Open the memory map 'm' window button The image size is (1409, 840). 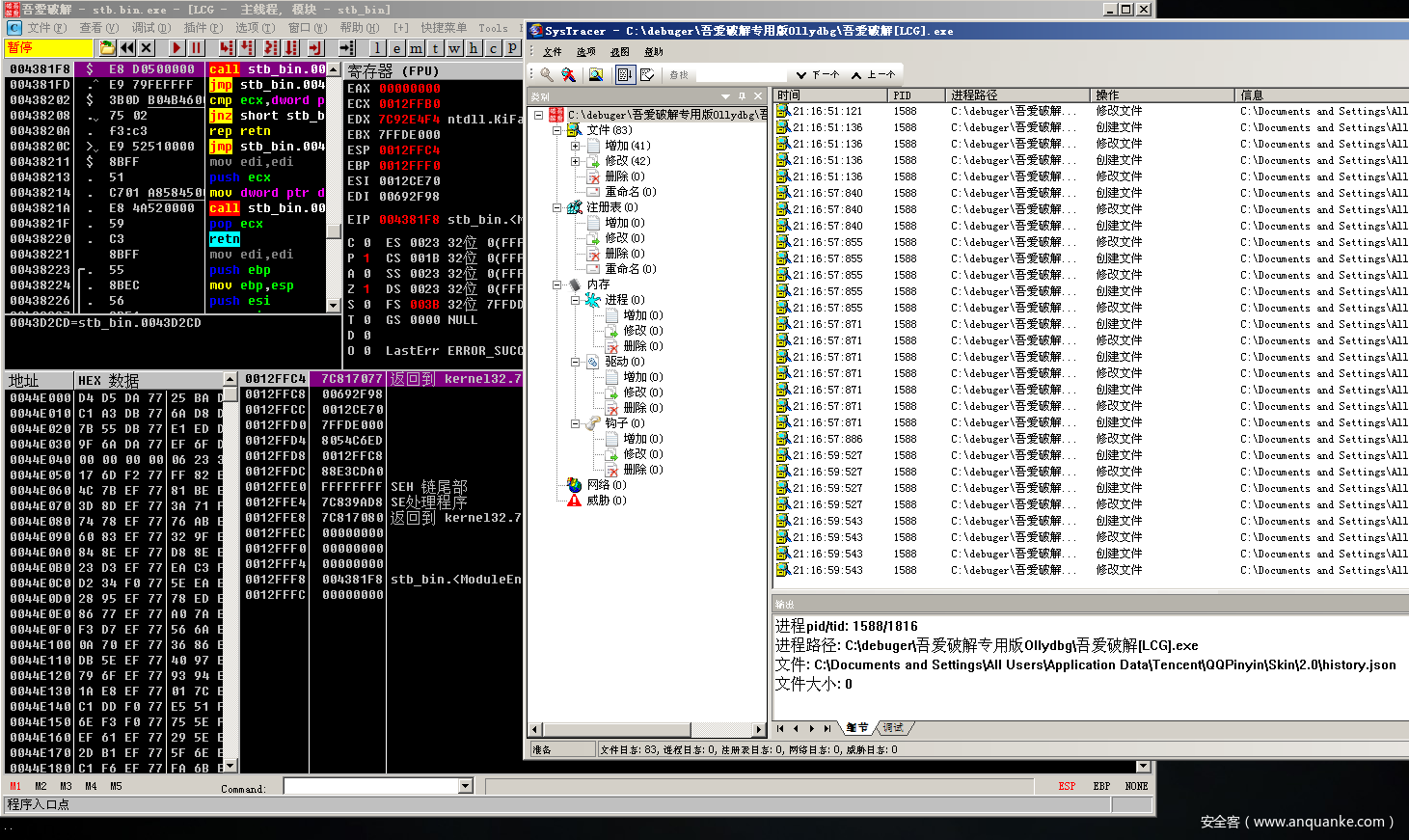[x=416, y=47]
